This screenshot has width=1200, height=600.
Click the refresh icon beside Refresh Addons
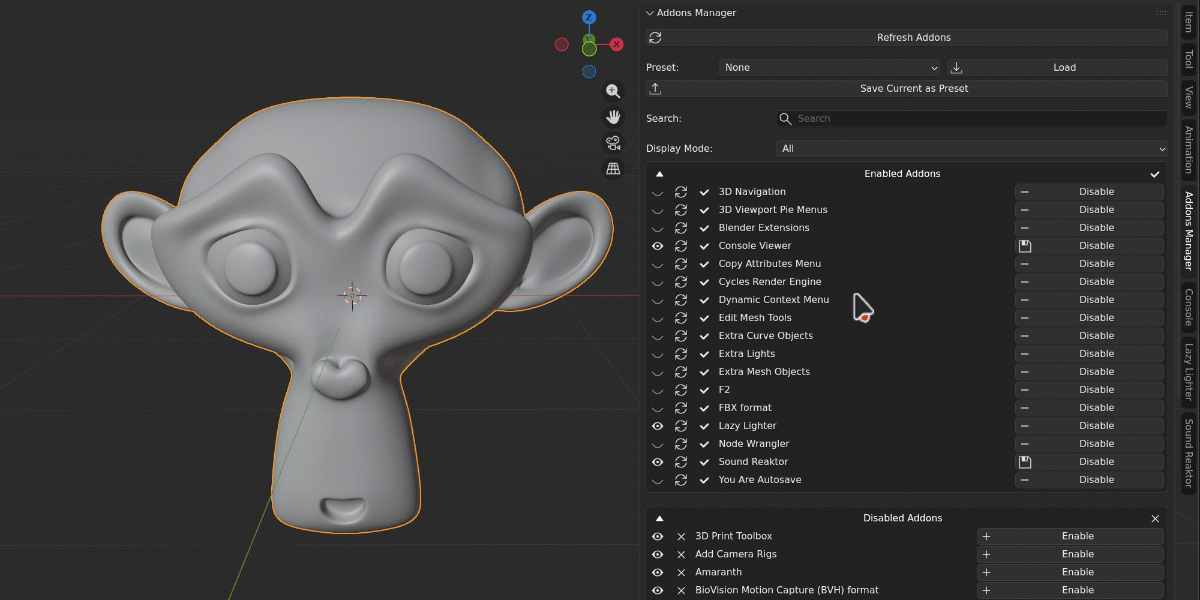click(x=655, y=37)
